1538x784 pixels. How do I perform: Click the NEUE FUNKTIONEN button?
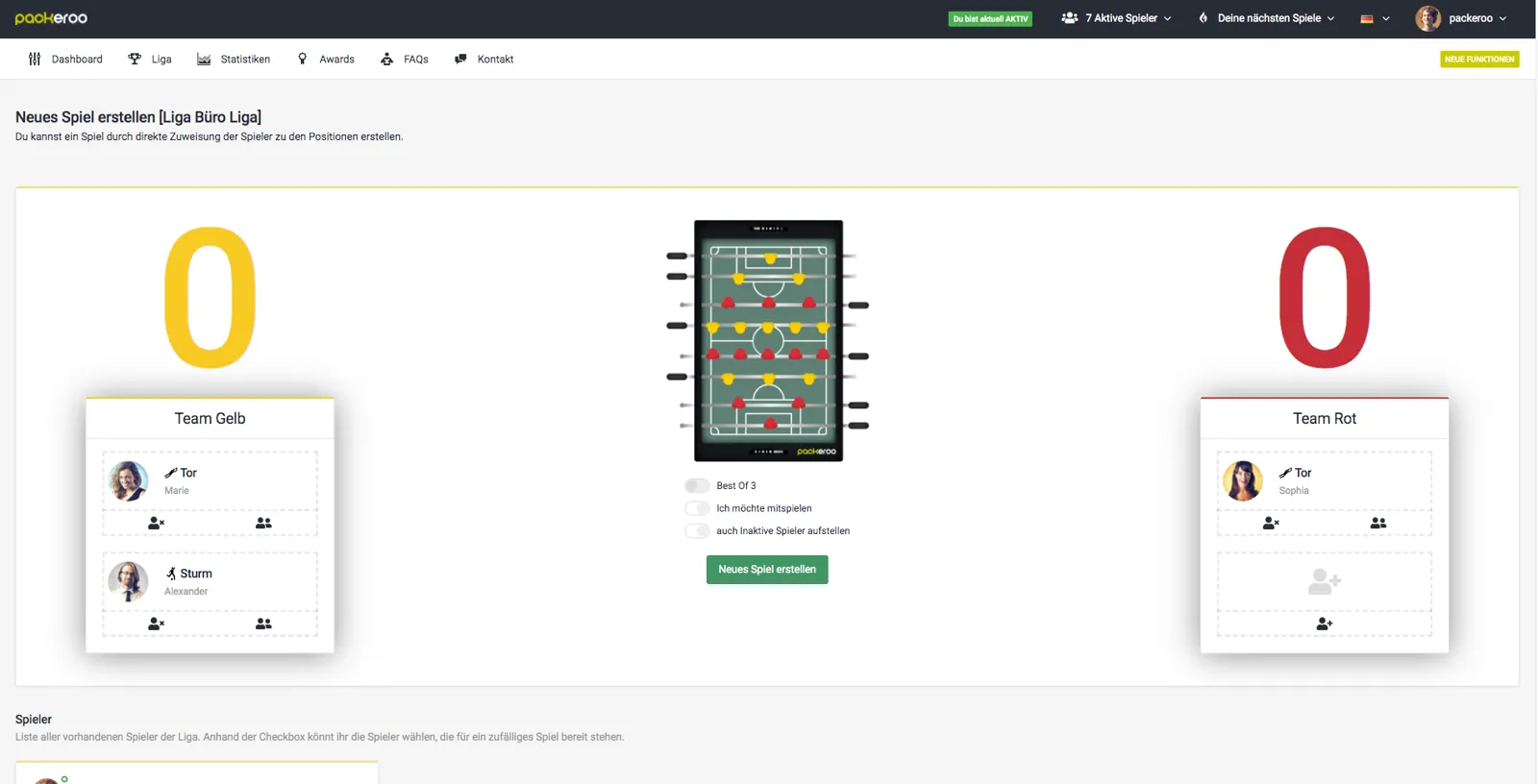(1479, 60)
